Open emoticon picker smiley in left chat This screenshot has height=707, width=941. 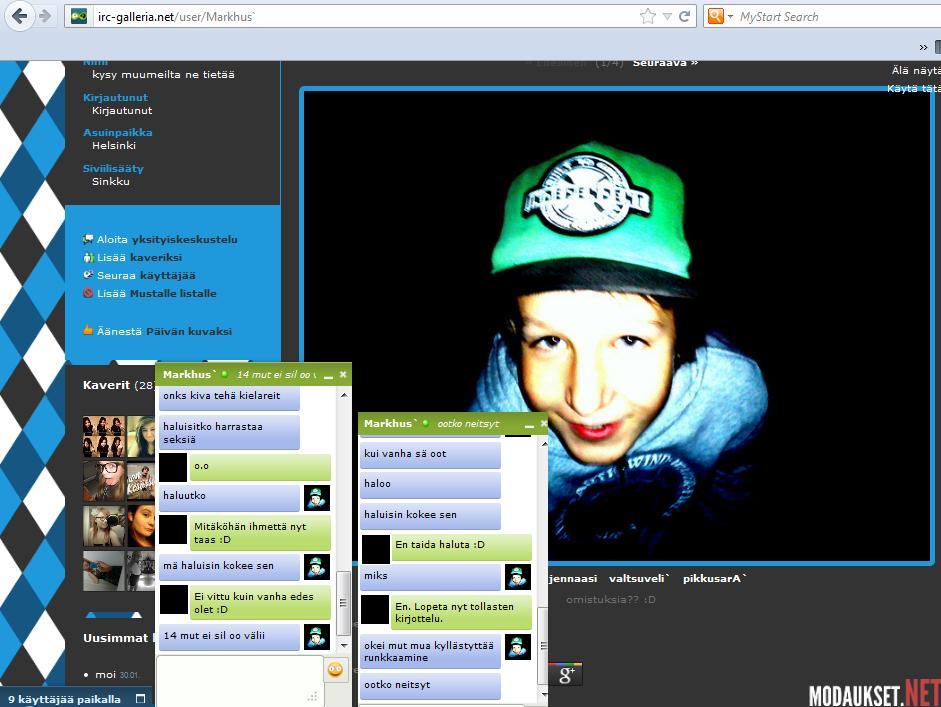coord(335,669)
